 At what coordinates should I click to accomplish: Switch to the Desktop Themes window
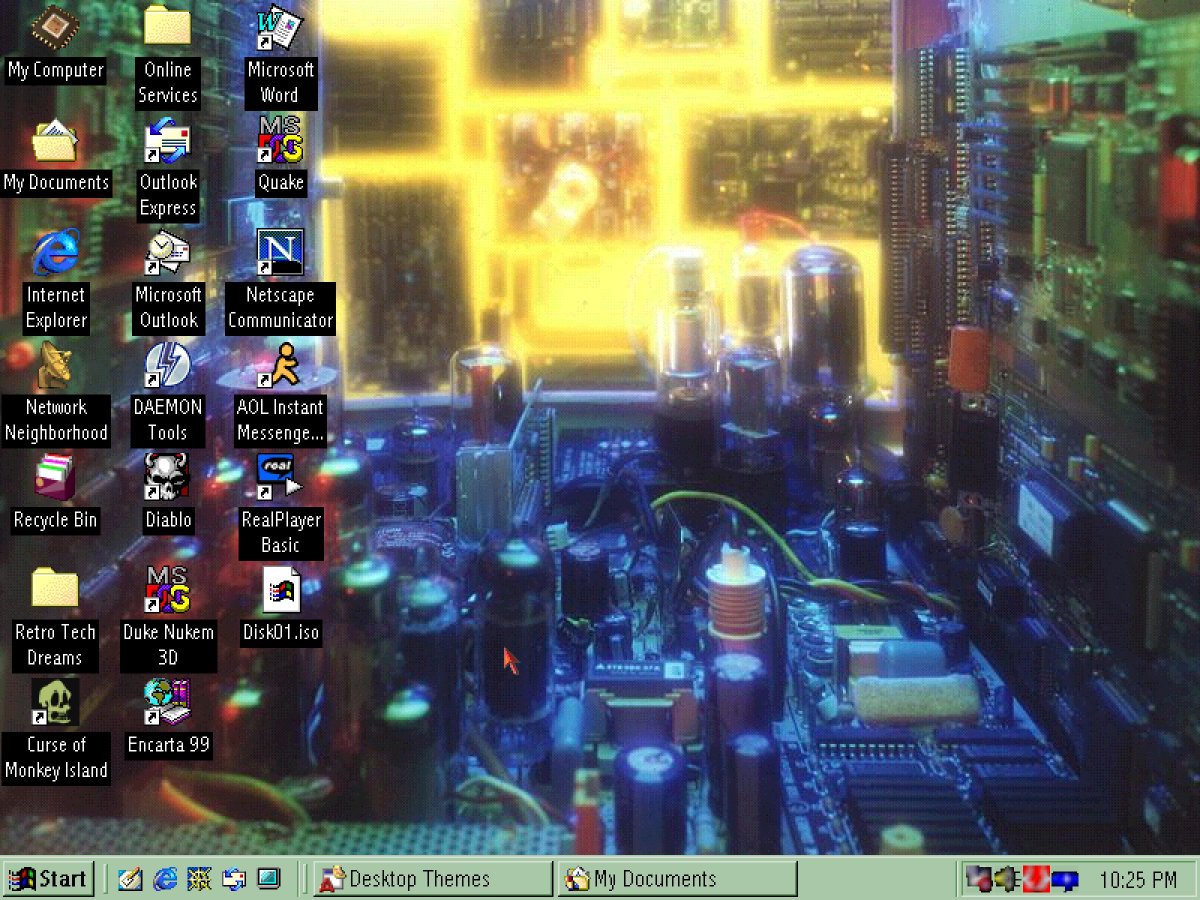click(430, 879)
